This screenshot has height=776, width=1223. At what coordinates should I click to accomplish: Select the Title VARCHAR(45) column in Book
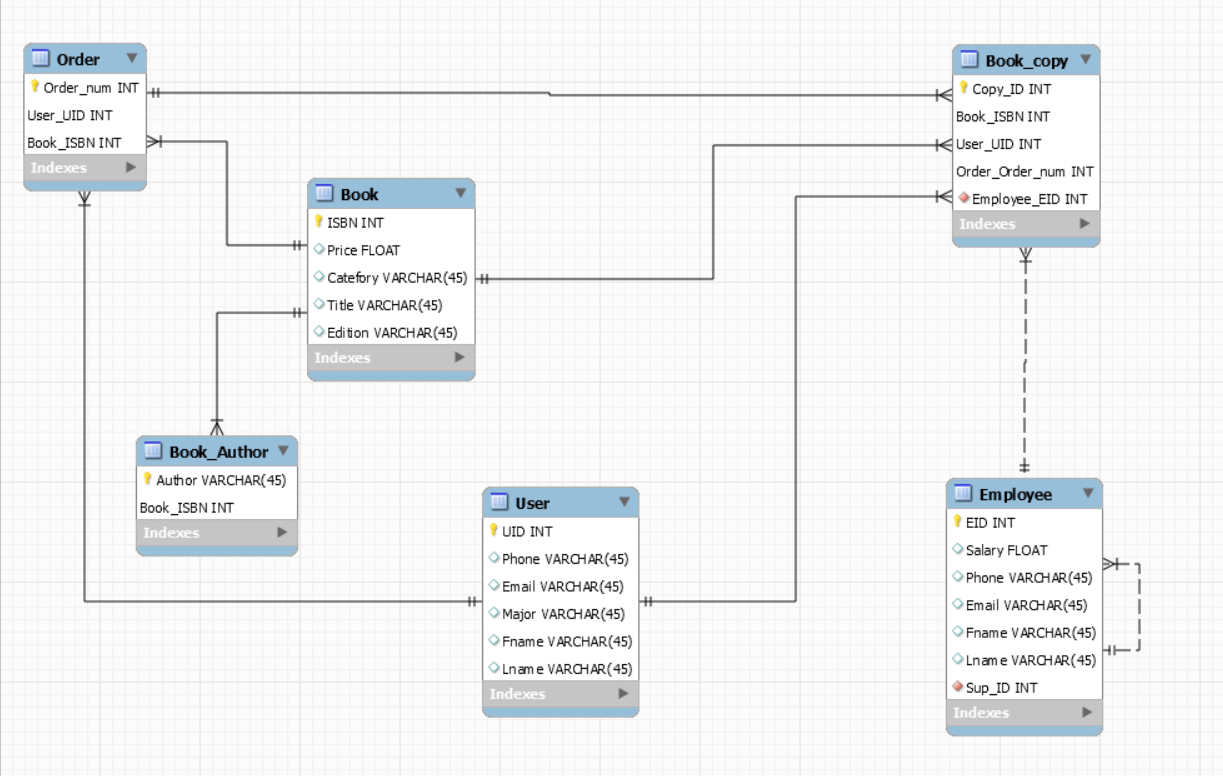pos(383,305)
